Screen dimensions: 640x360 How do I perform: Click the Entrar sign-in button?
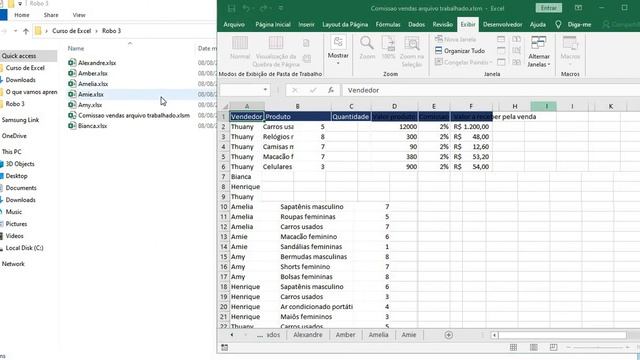pos(548,8)
